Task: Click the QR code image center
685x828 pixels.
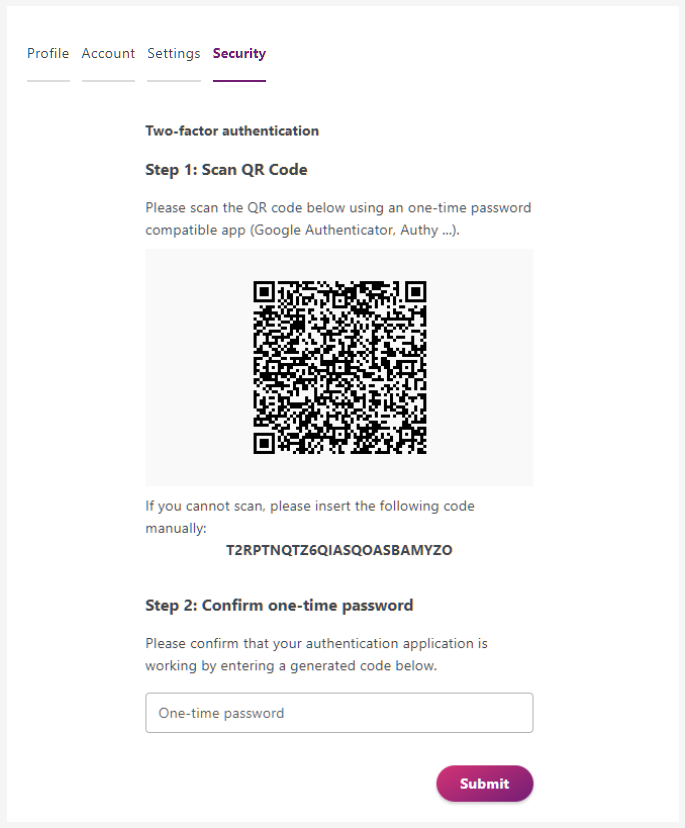Action: tap(340, 368)
